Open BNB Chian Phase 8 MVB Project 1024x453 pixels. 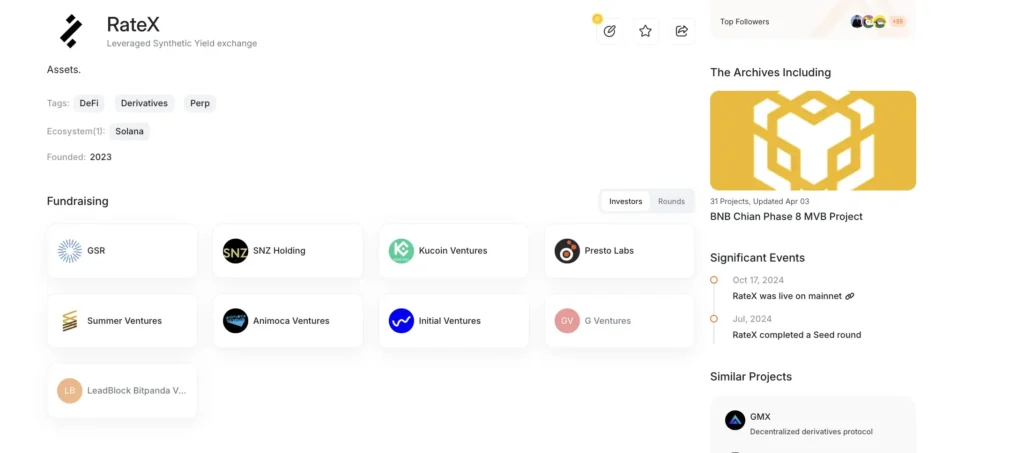click(x=786, y=216)
